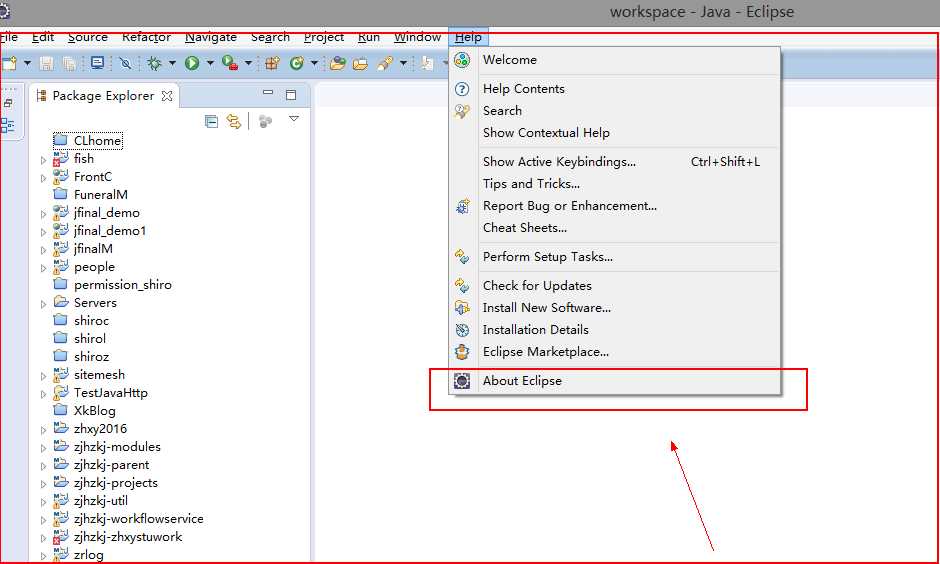
Task: Click the New file toolbar icon
Action: pos(8,63)
